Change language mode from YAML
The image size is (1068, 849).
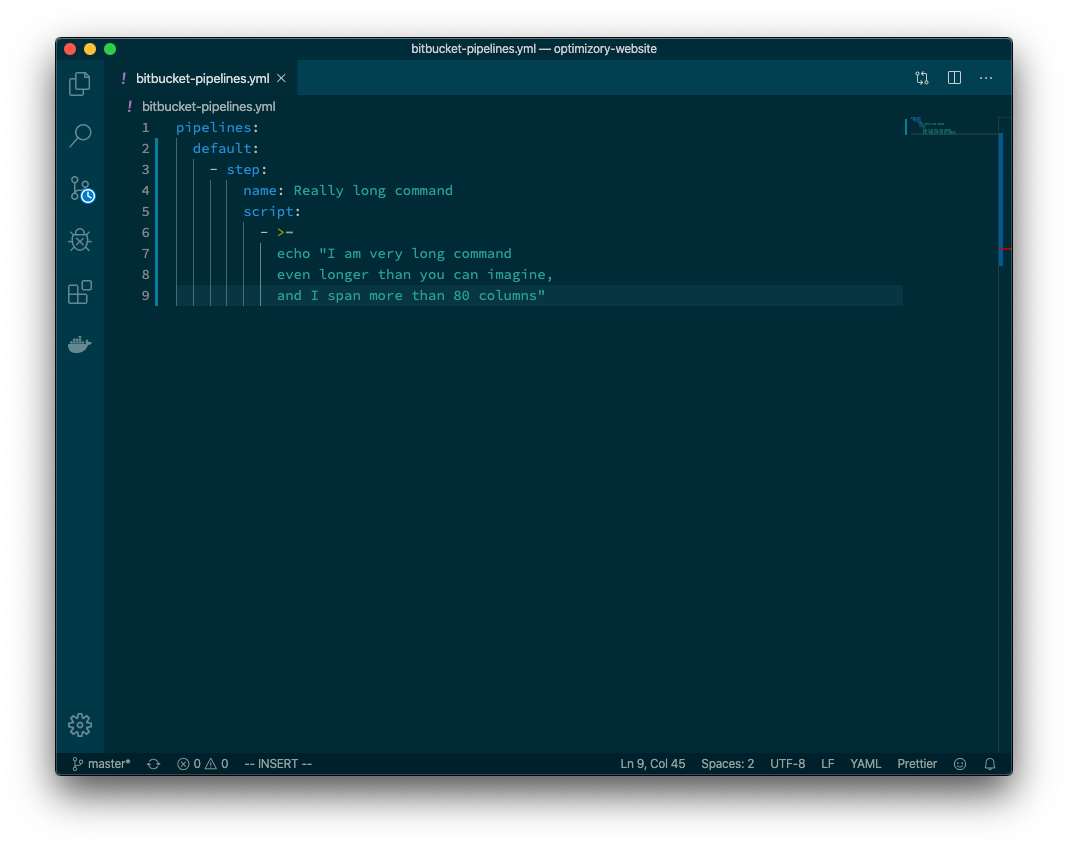(865, 763)
